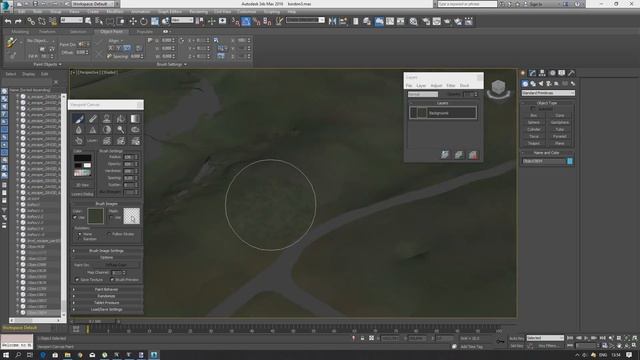Click the brush Mask image thumbnail
Image resolution: width=640 pixels, height=360 pixels.
click(x=132, y=216)
